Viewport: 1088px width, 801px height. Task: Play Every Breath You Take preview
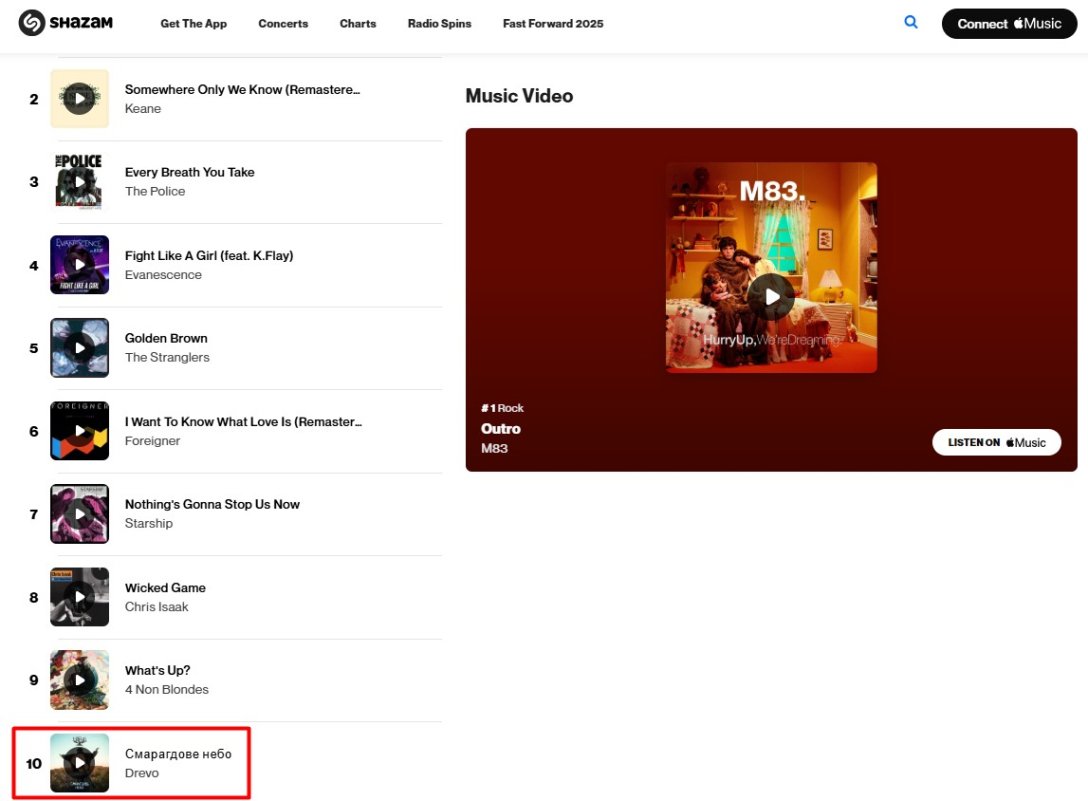point(79,182)
